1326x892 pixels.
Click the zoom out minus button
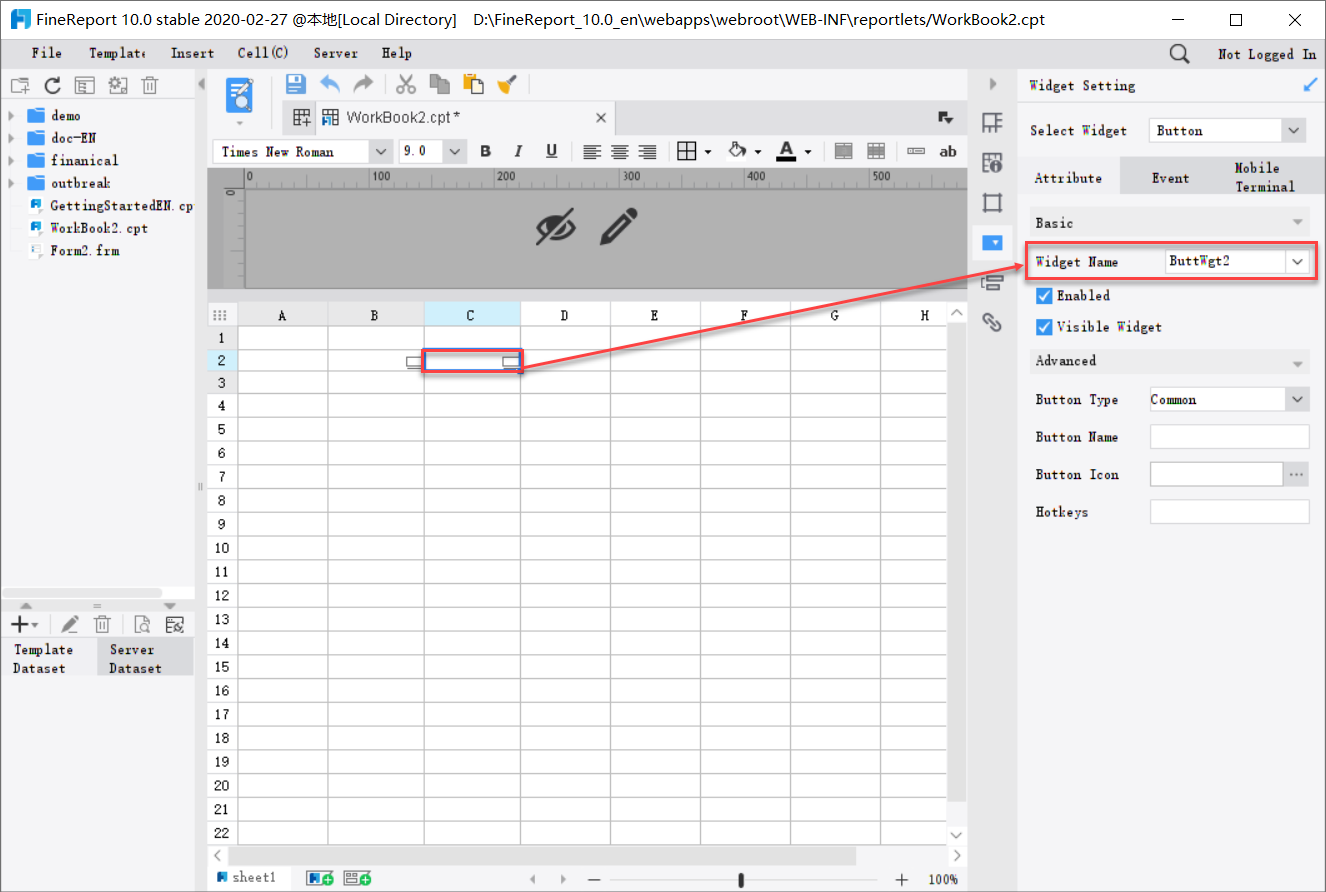[x=594, y=879]
